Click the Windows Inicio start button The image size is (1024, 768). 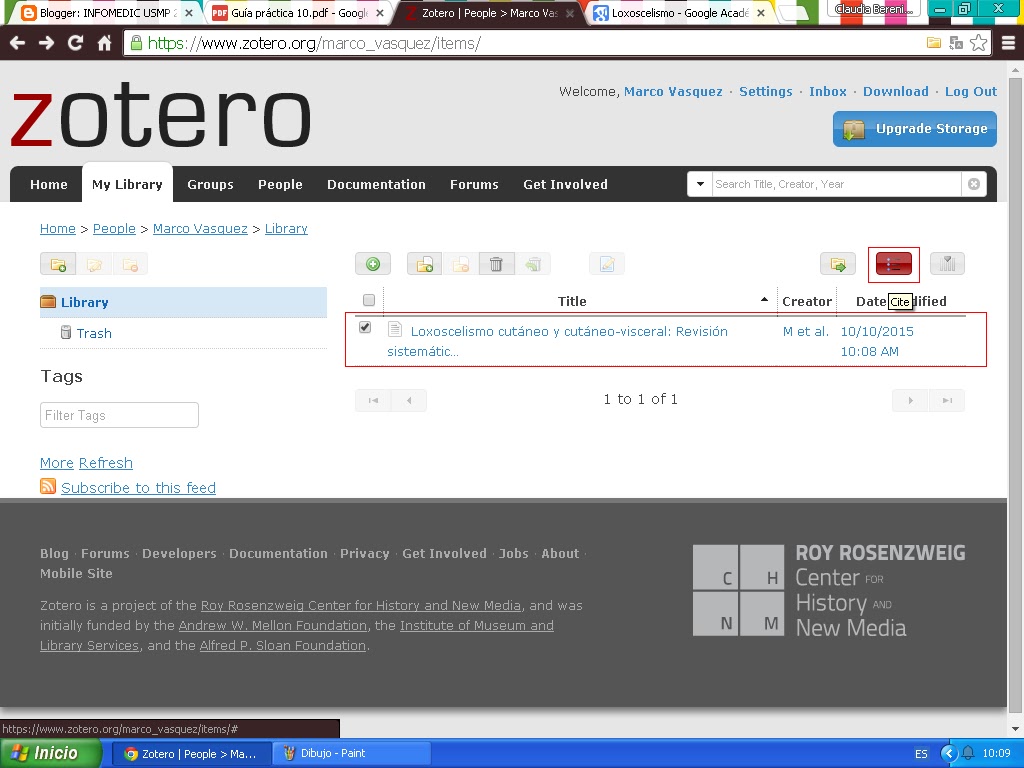click(x=51, y=753)
